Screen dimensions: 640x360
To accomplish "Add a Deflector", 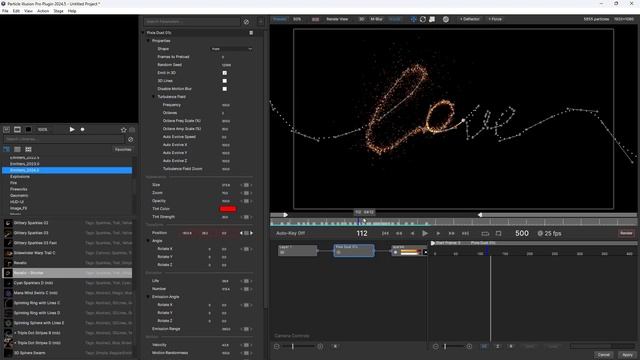I will (x=470, y=19).
